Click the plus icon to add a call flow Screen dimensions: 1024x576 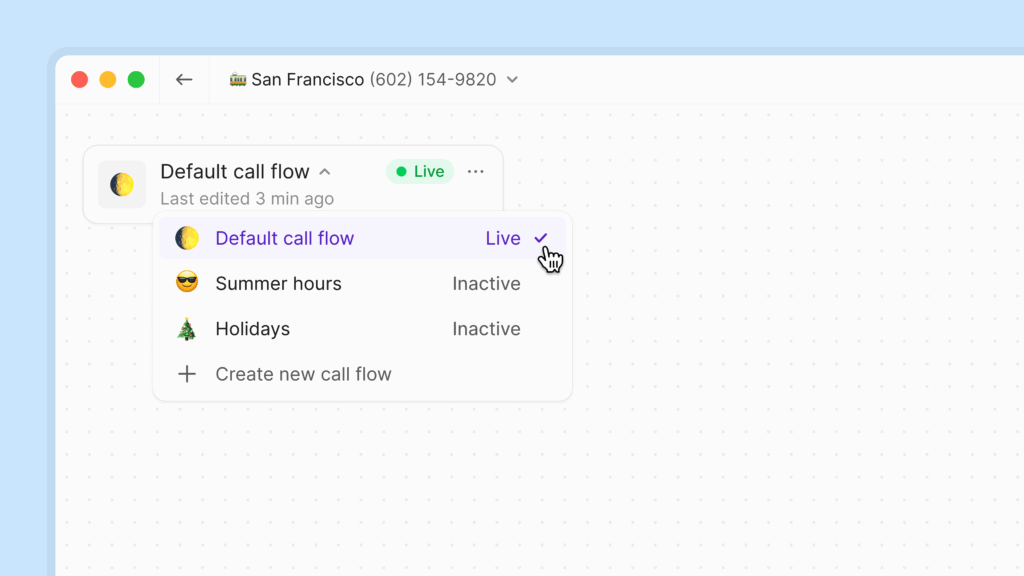pos(187,374)
